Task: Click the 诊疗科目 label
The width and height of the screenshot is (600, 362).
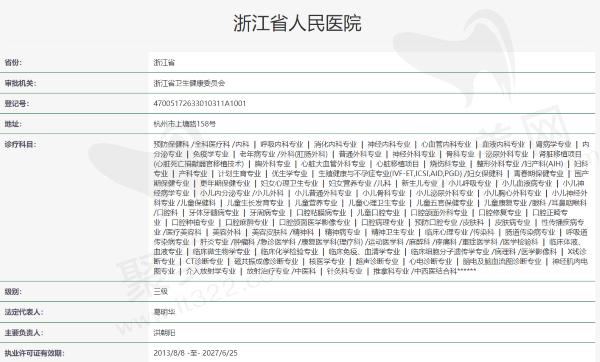Action: click(x=20, y=144)
